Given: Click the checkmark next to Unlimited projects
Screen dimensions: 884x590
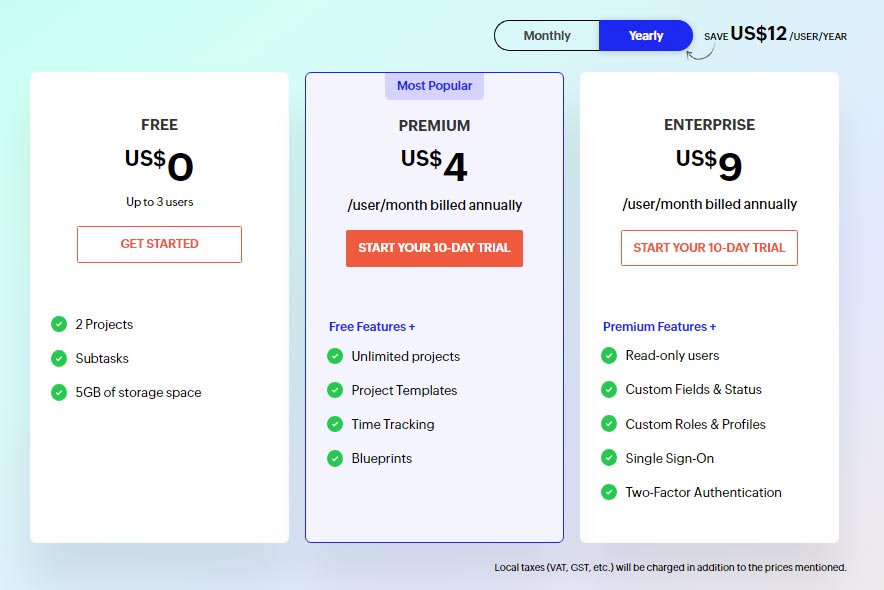Looking at the screenshot, I should 335,356.
